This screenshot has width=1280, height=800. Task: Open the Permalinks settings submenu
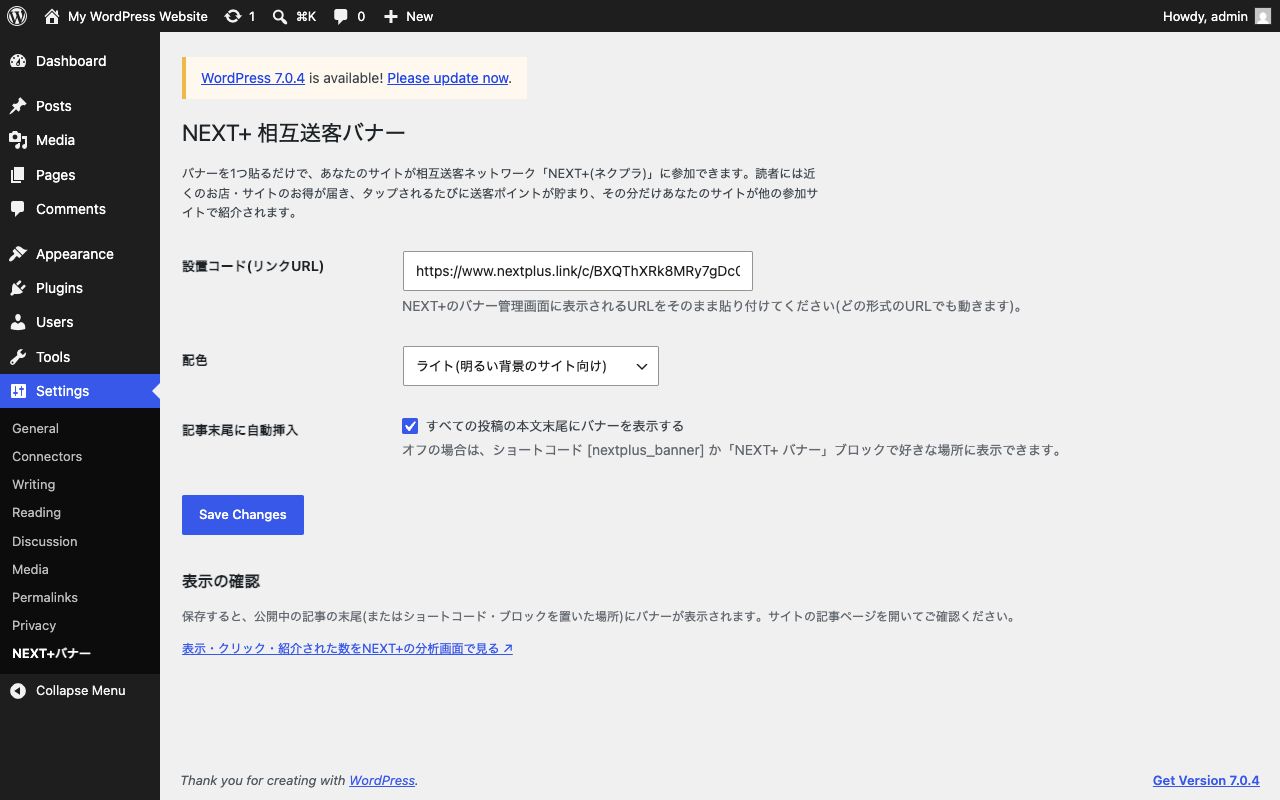45,597
